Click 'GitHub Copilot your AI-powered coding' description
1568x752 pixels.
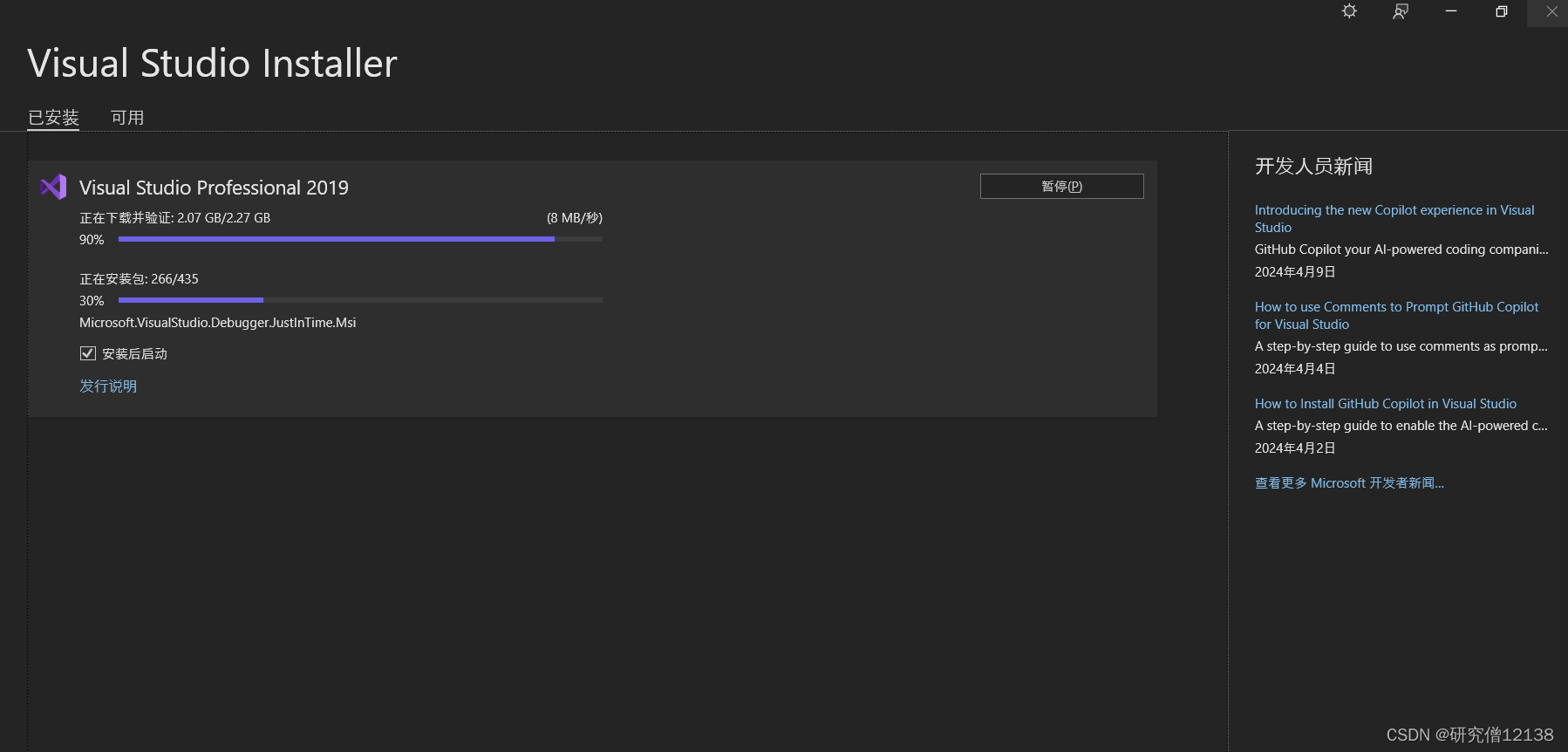1401,250
